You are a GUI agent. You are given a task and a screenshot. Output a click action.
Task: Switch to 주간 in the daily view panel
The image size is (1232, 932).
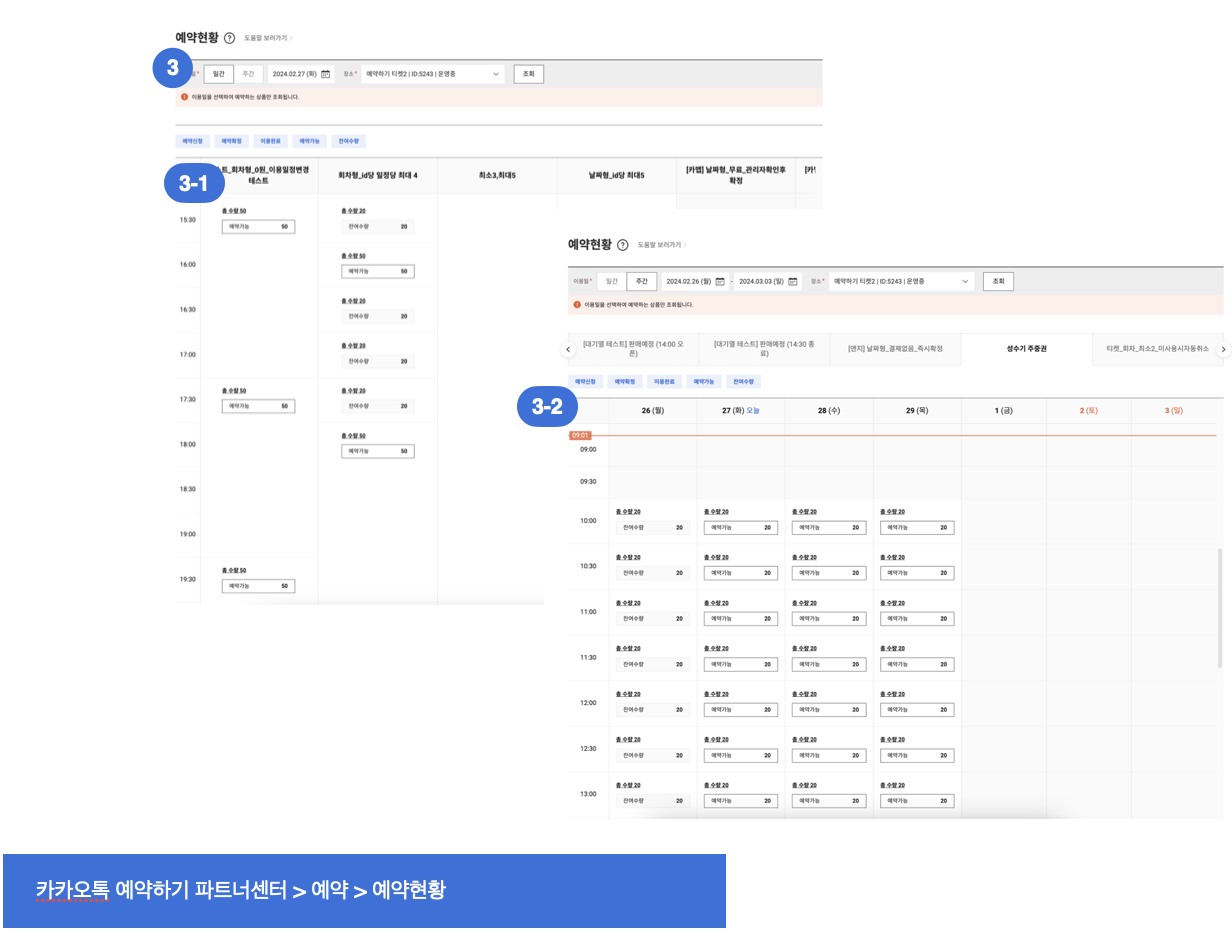point(248,74)
